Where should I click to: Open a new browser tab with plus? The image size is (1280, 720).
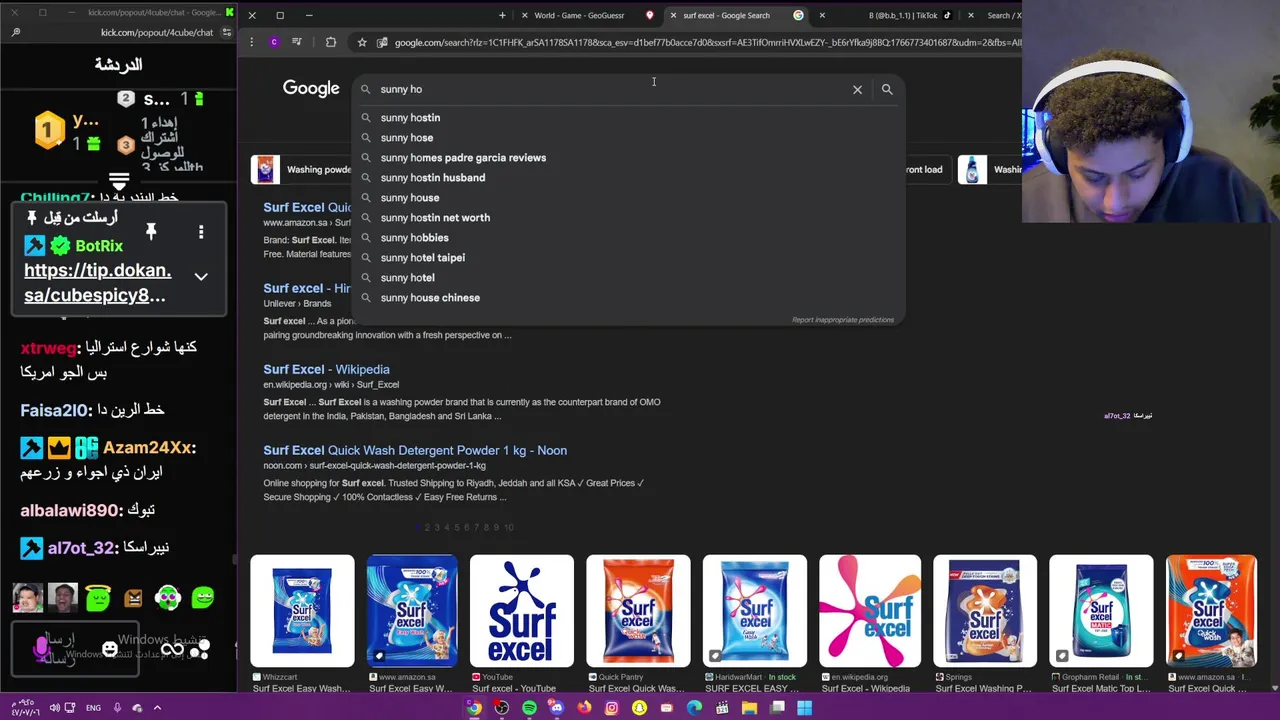[502, 15]
